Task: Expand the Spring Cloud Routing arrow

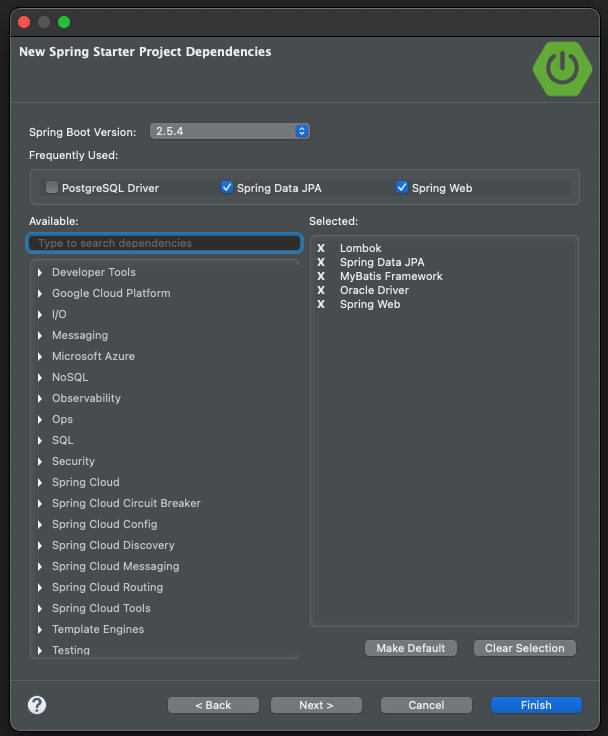Action: [40, 588]
